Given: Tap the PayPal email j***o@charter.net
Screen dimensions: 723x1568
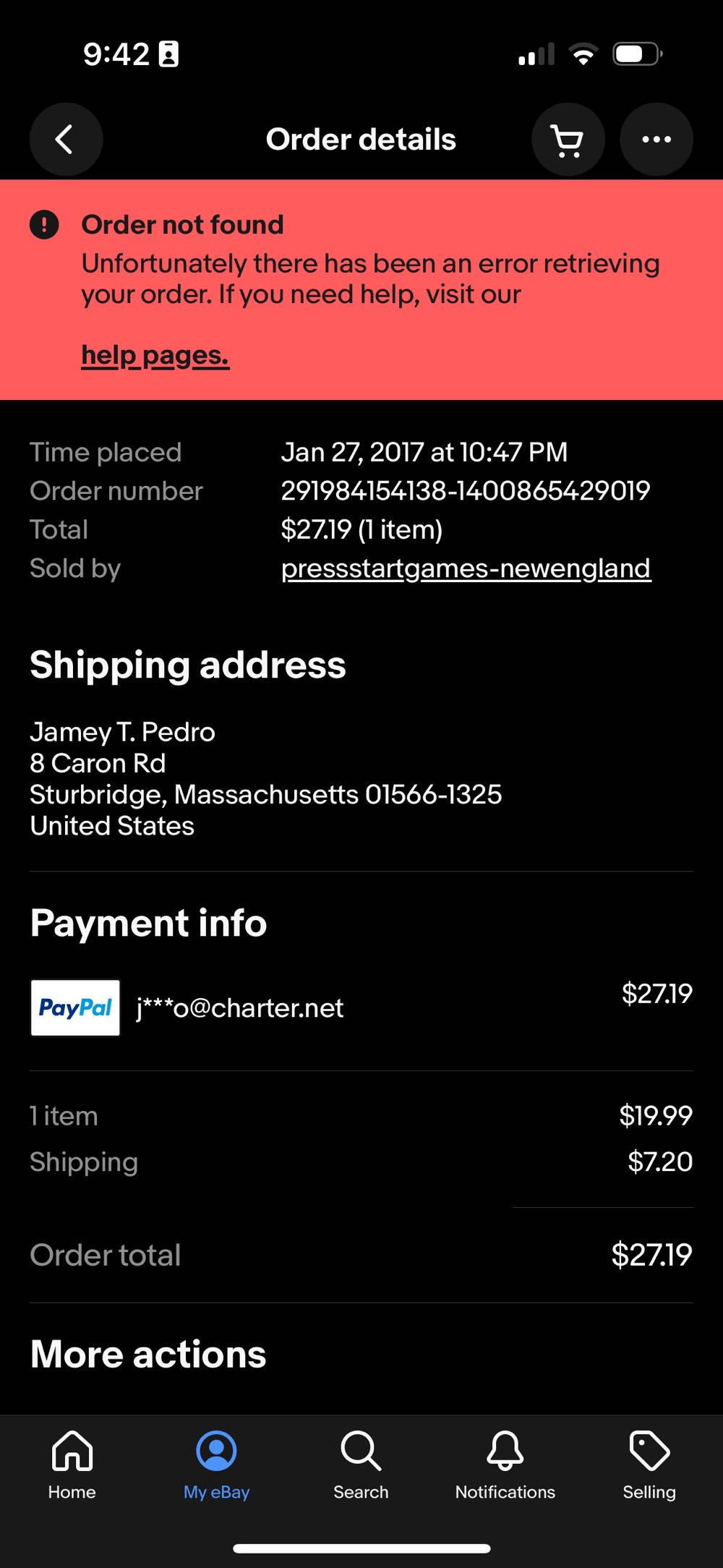Looking at the screenshot, I should 240,1008.
